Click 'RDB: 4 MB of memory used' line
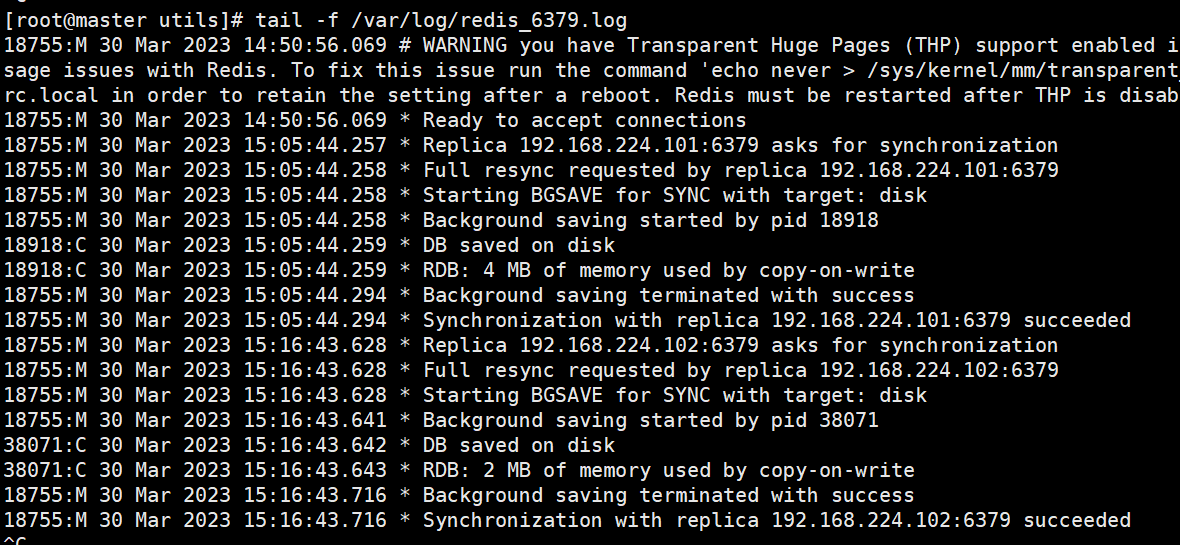The image size is (1180, 545). tap(668, 270)
